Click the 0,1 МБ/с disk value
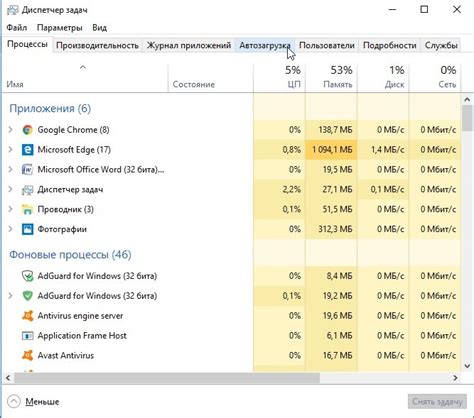Viewport: 474px width, 418px height. point(388,190)
